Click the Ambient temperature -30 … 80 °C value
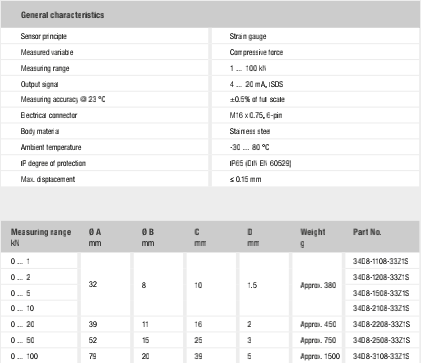 pos(249,147)
